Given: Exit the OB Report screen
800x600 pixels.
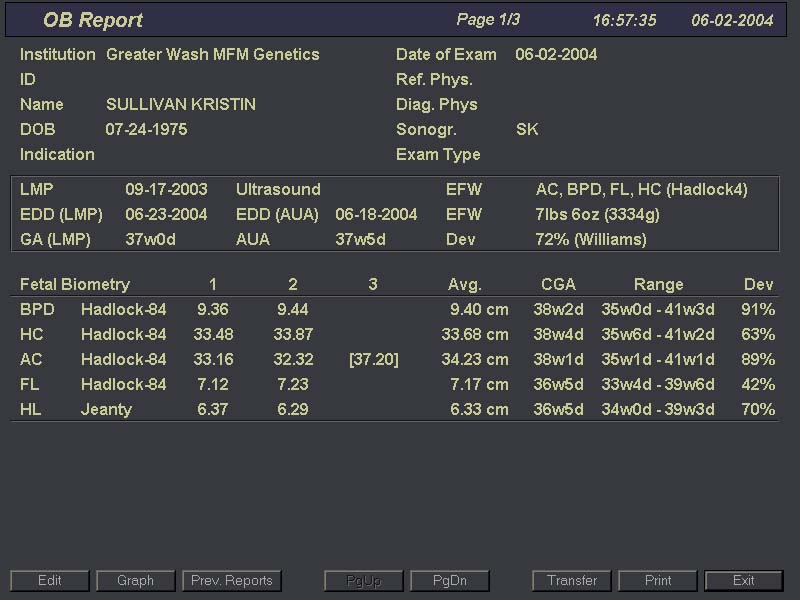Looking at the screenshot, I should 743,580.
